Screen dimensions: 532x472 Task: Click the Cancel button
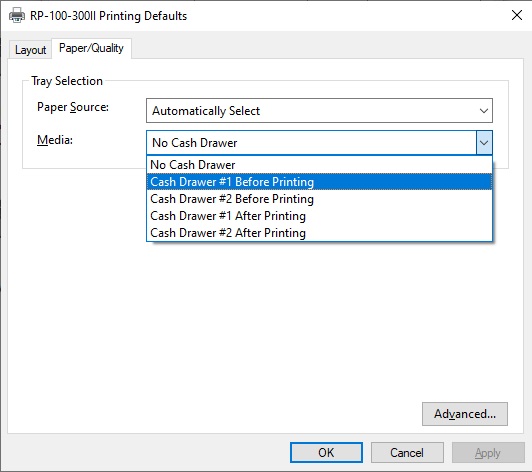407,452
